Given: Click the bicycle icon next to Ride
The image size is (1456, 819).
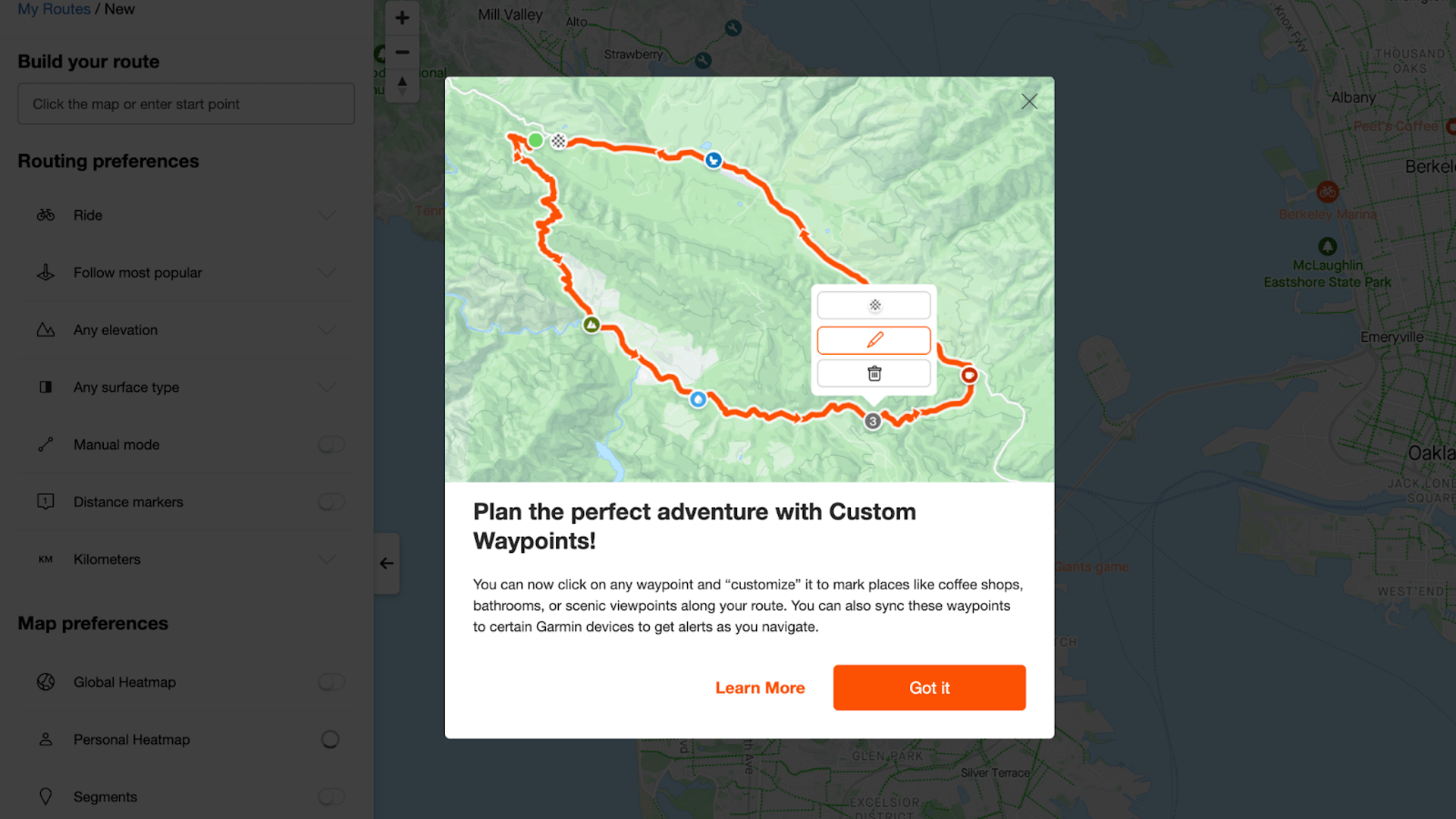Looking at the screenshot, I should [x=45, y=215].
